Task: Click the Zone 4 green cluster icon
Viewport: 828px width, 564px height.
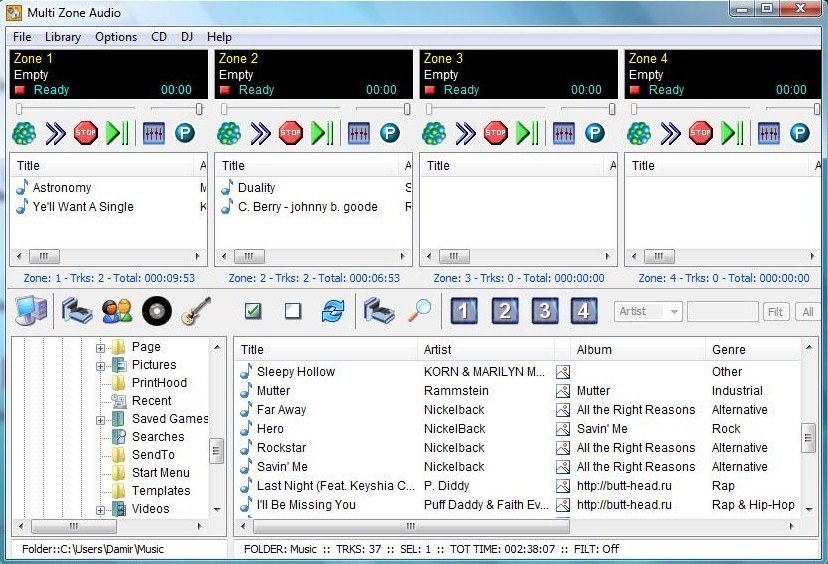Action: pos(639,133)
